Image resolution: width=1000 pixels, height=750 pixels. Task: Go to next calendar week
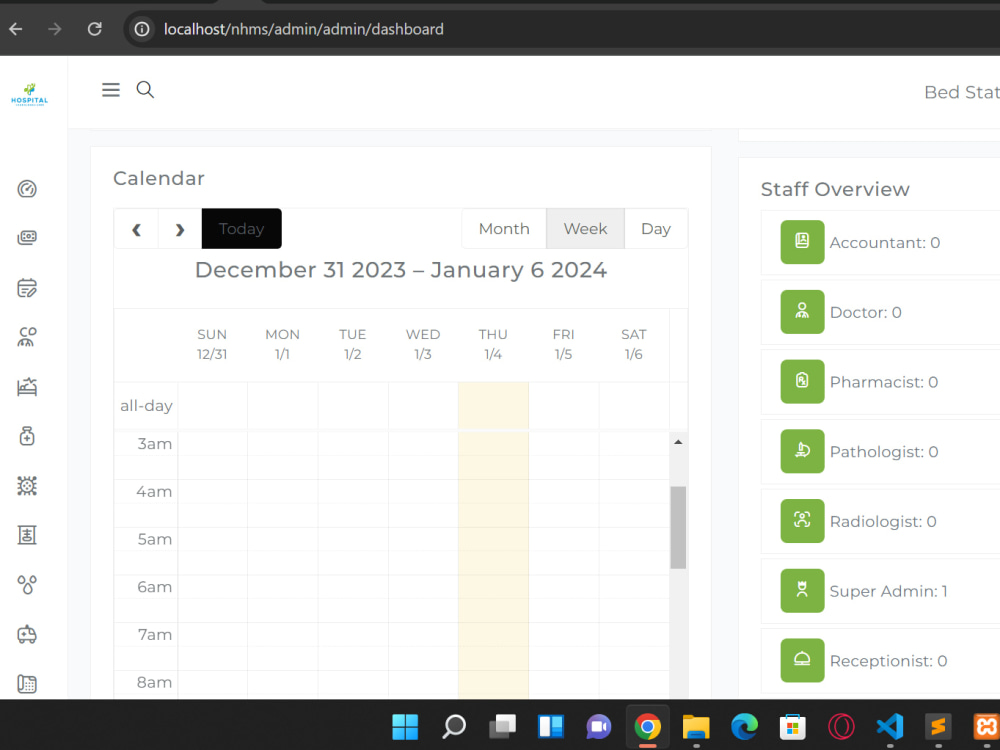[x=180, y=229]
